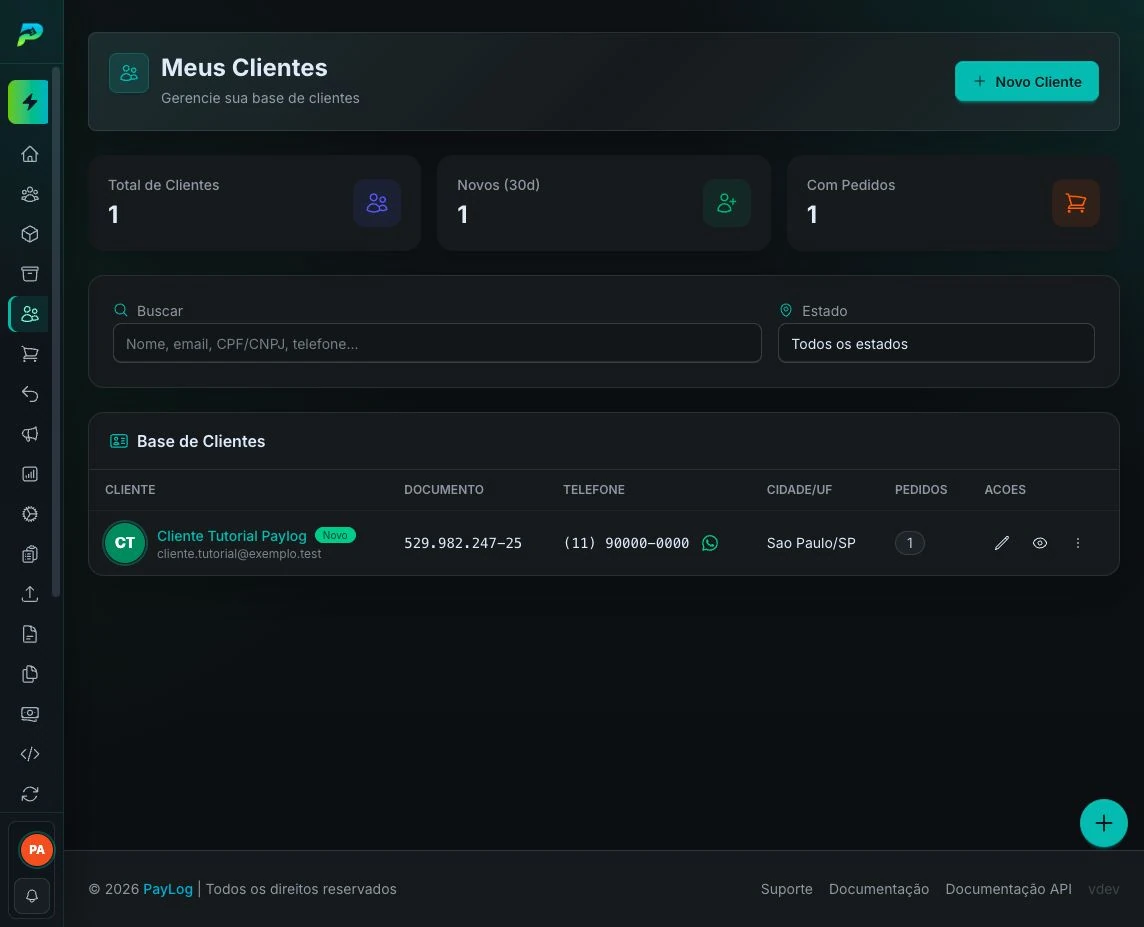Open the bar chart reports sidebar icon
The image size is (1144, 927).
[30, 474]
